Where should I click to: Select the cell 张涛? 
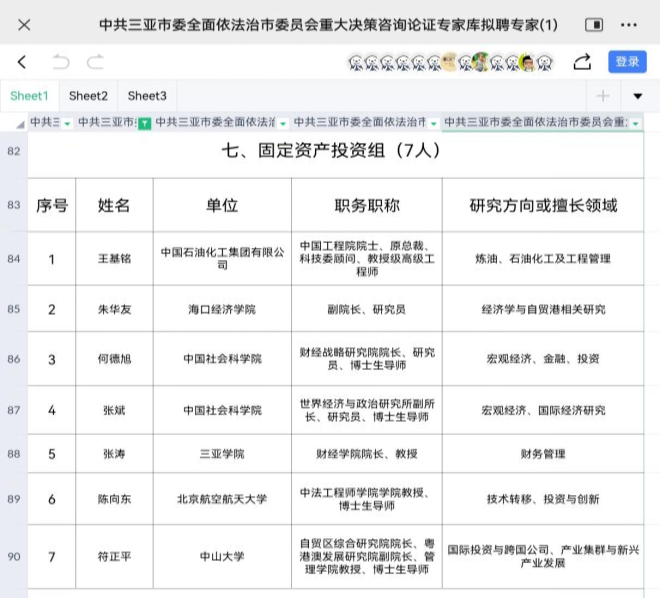[114, 454]
